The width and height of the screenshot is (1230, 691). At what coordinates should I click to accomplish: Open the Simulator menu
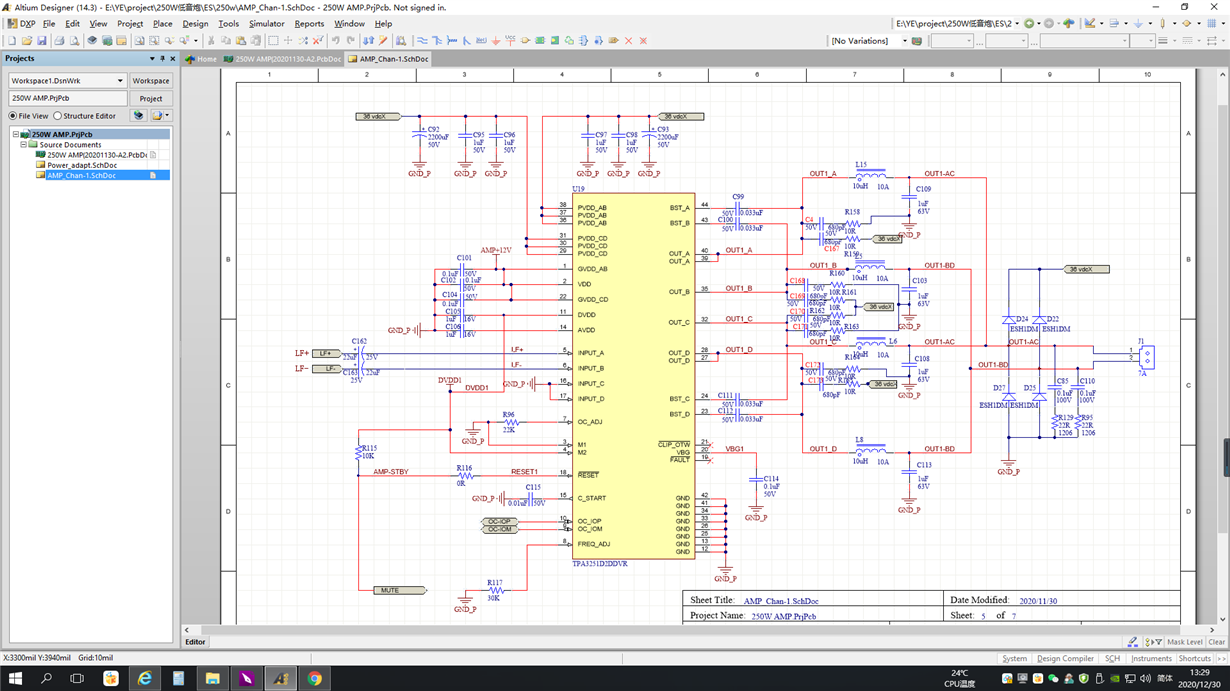coord(266,24)
